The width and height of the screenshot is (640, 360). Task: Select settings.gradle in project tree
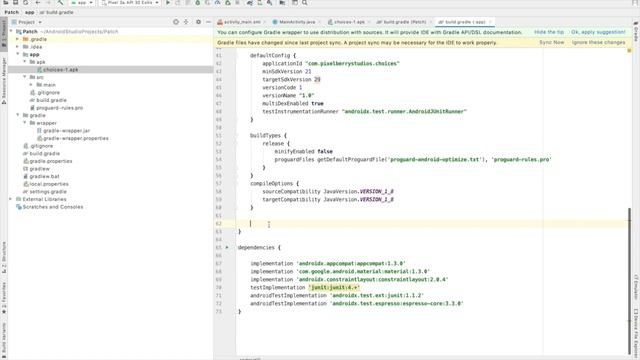click(x=48, y=191)
